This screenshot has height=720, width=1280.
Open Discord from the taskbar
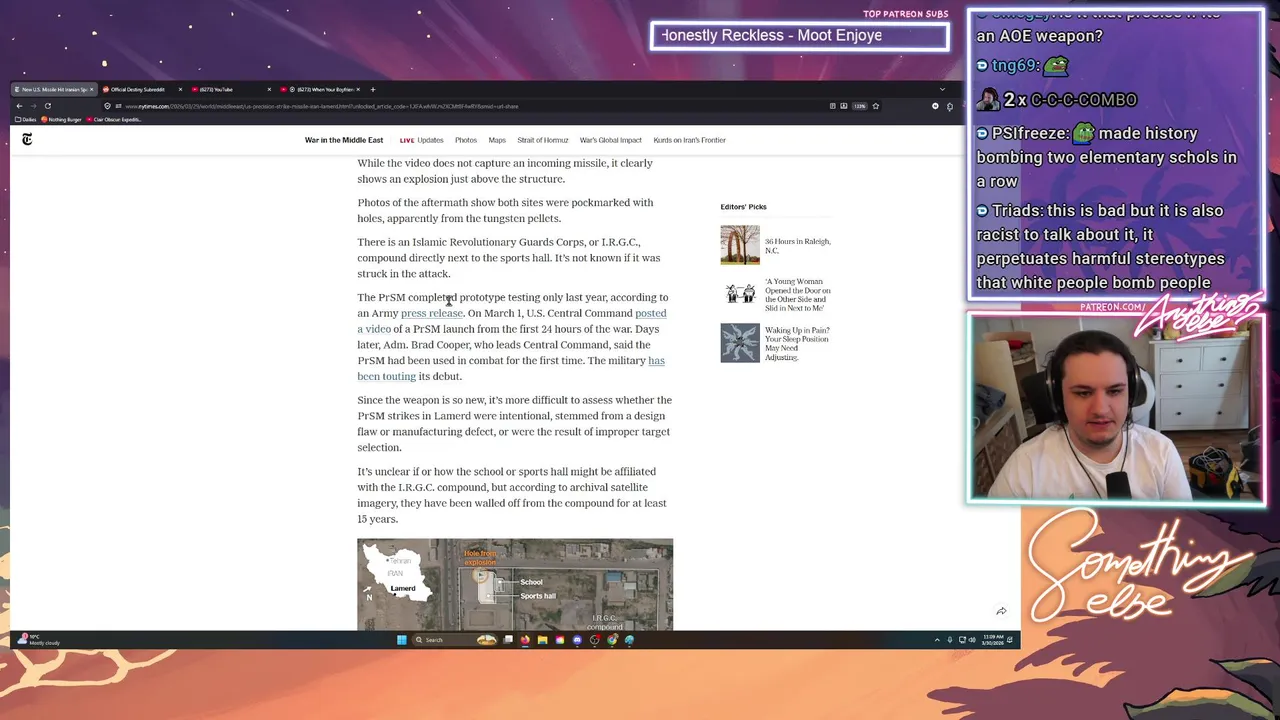[577, 640]
